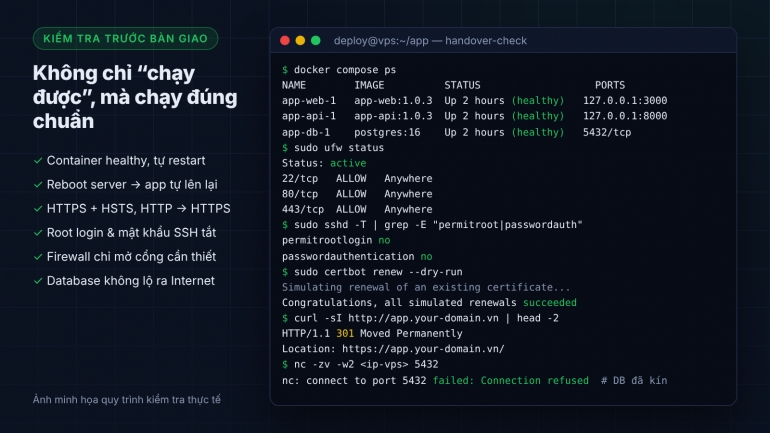Click 'Location: https://app.your-domain.vn/' line

click(393, 349)
